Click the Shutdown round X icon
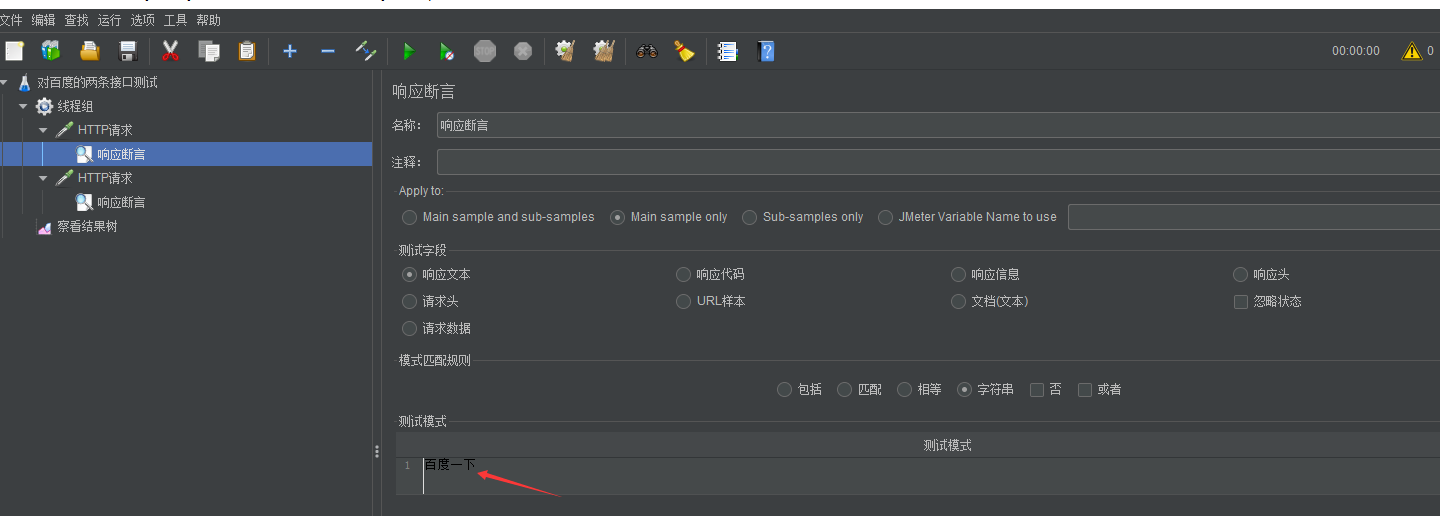The height and width of the screenshot is (516, 1440). click(x=523, y=51)
